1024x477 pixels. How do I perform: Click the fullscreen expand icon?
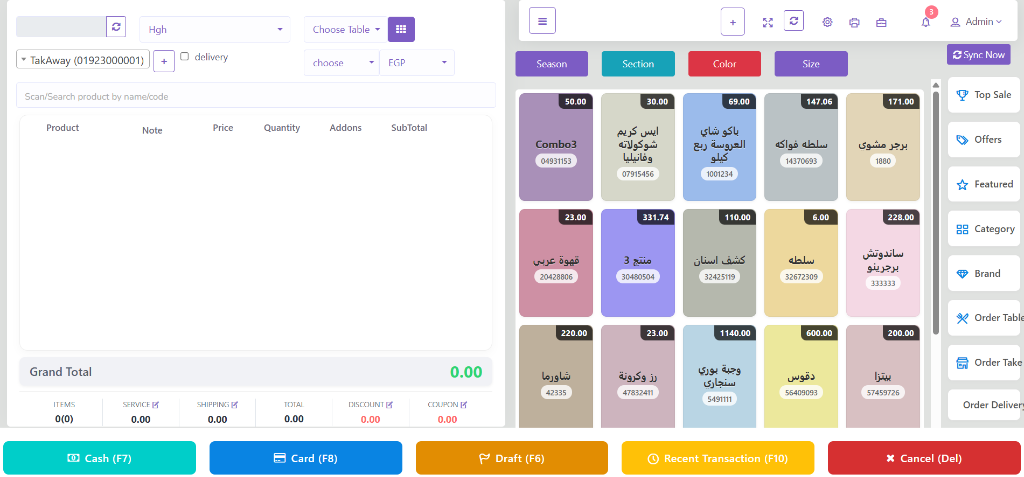pyautogui.click(x=767, y=21)
